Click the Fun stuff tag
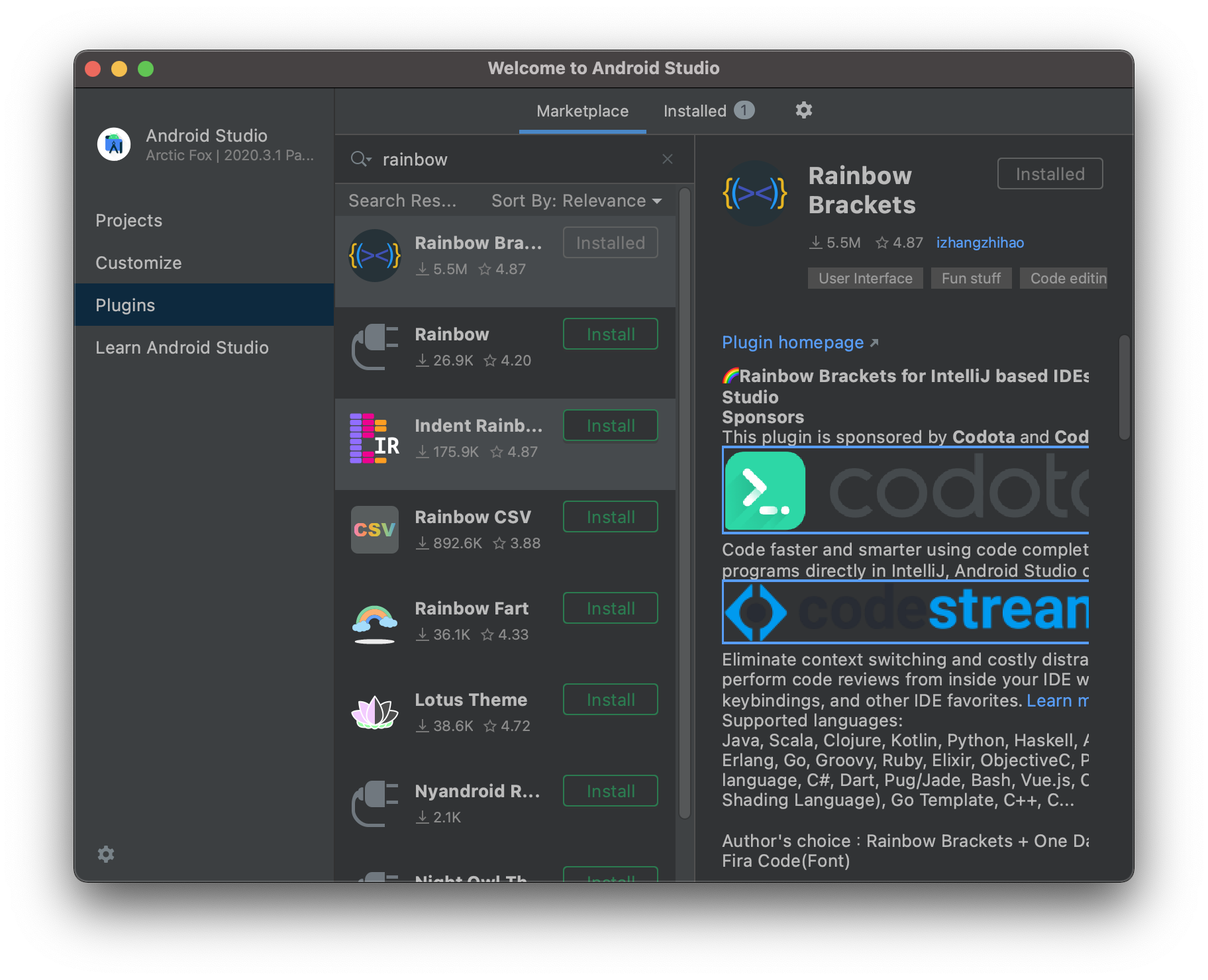The height and width of the screenshot is (980, 1208). tap(971, 278)
